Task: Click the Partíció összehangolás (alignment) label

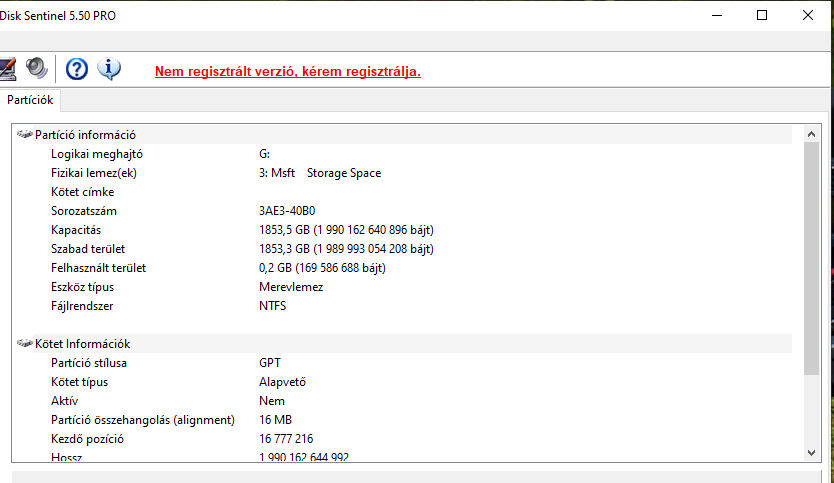Action: pos(143,420)
